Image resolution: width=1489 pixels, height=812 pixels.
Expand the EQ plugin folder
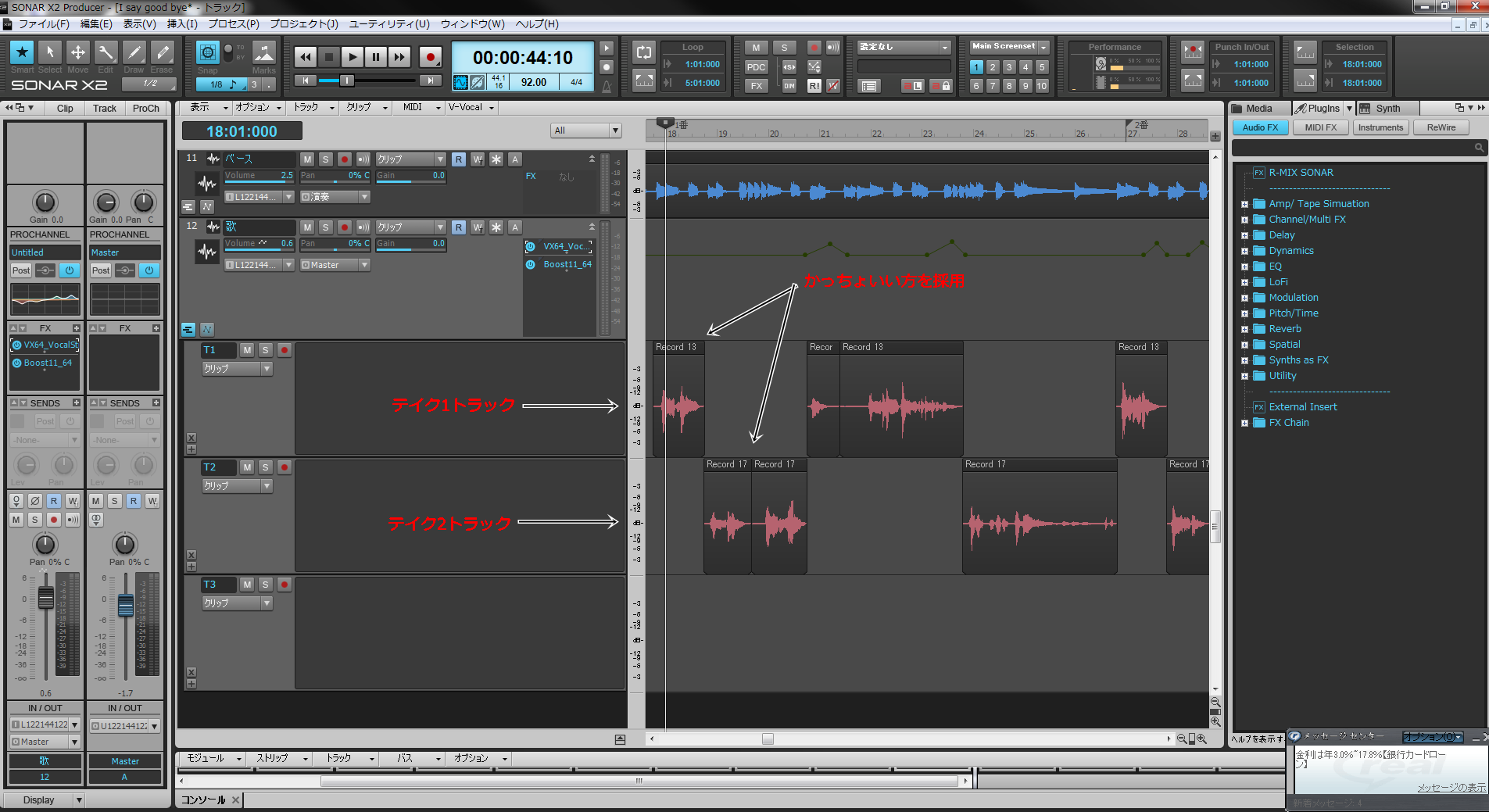[1244, 266]
